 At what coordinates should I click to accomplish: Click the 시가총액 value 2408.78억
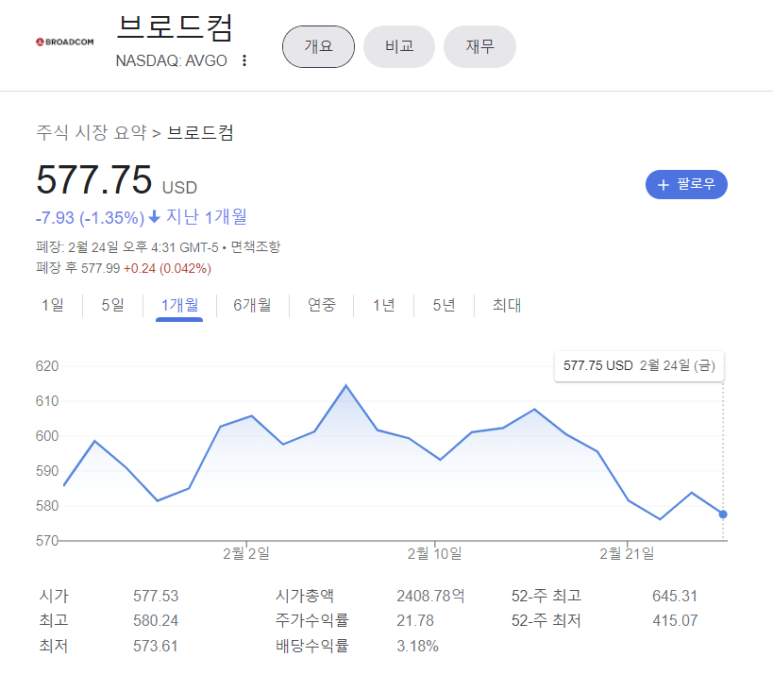pyautogui.click(x=431, y=596)
